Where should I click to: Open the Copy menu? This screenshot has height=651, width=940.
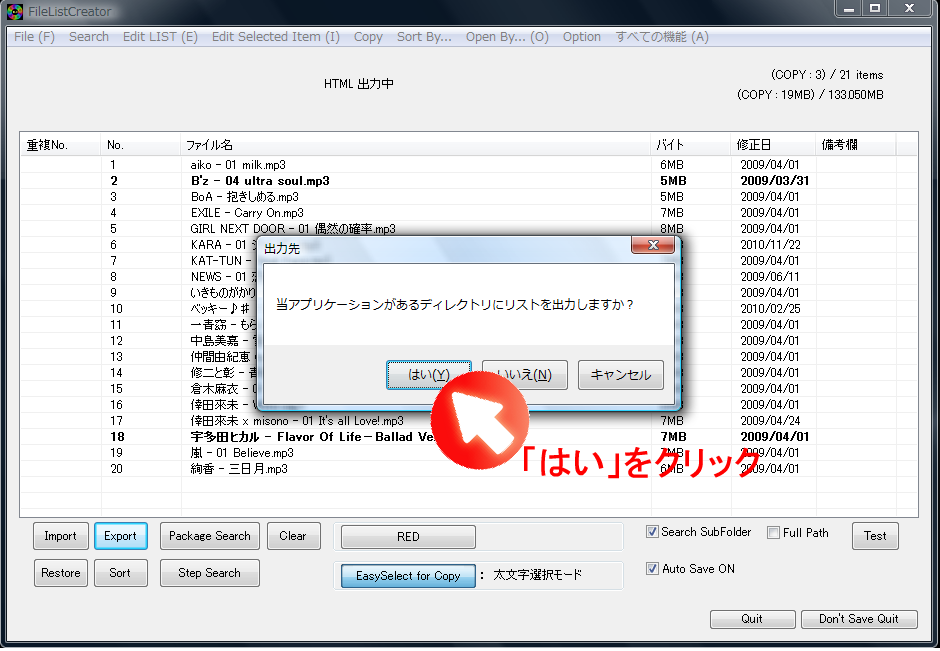368,37
